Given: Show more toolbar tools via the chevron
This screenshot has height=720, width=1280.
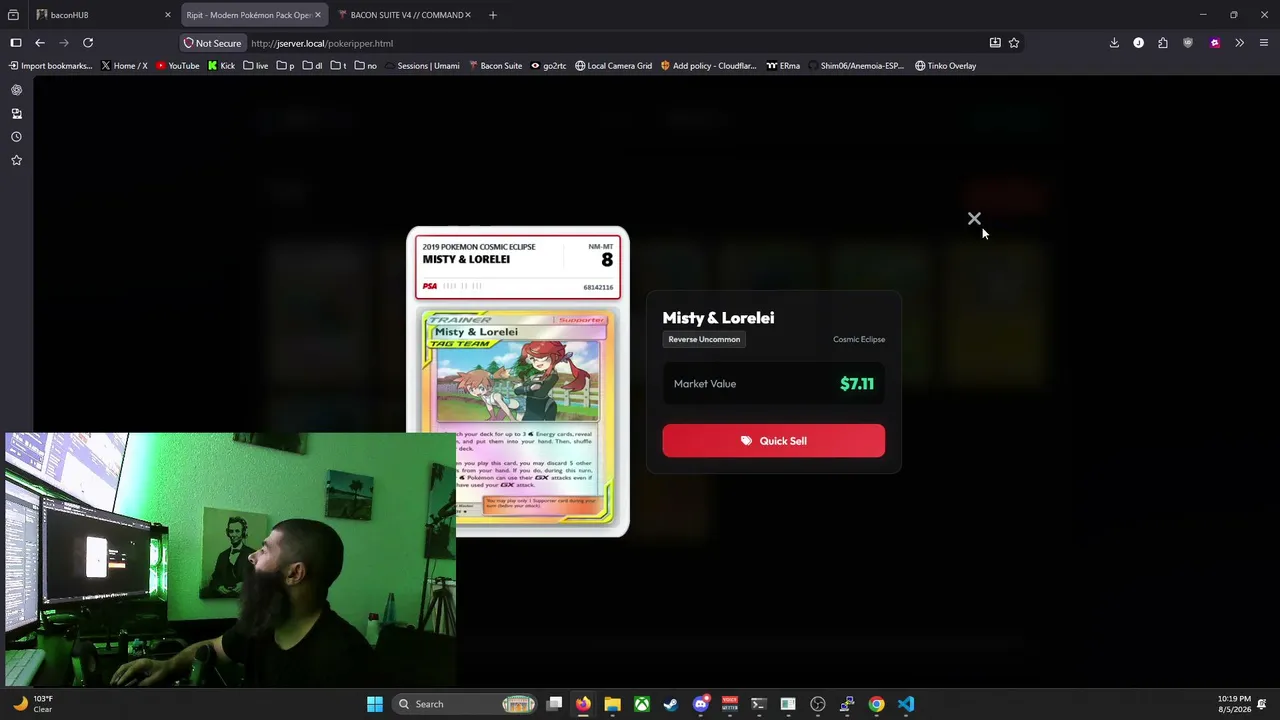Looking at the screenshot, I should click(x=1239, y=43).
